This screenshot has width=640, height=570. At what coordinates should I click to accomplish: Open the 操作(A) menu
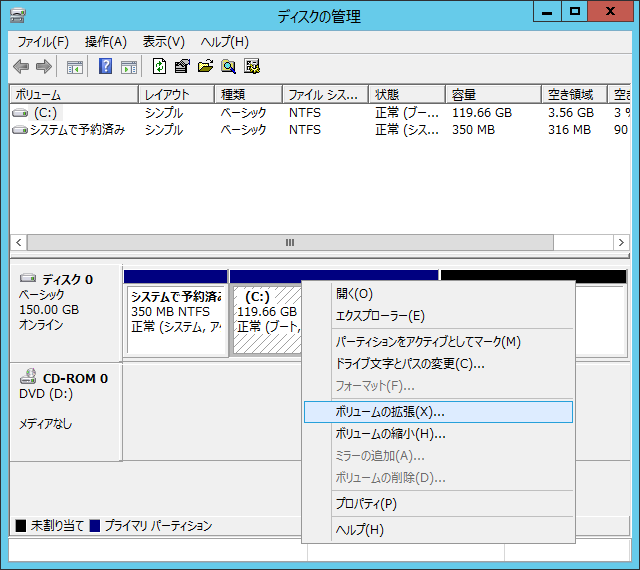106,42
